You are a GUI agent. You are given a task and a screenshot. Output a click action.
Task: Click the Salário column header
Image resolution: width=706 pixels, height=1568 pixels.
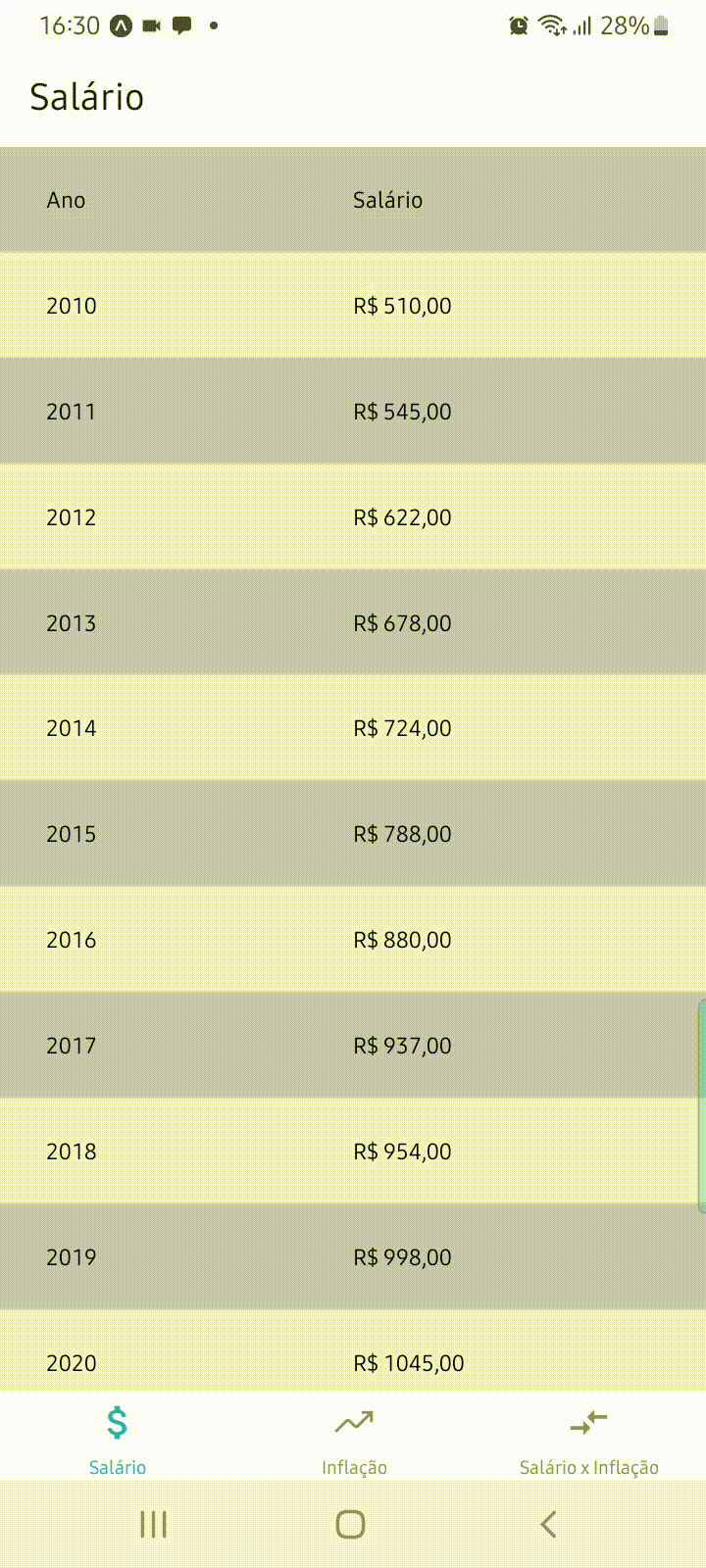(387, 200)
